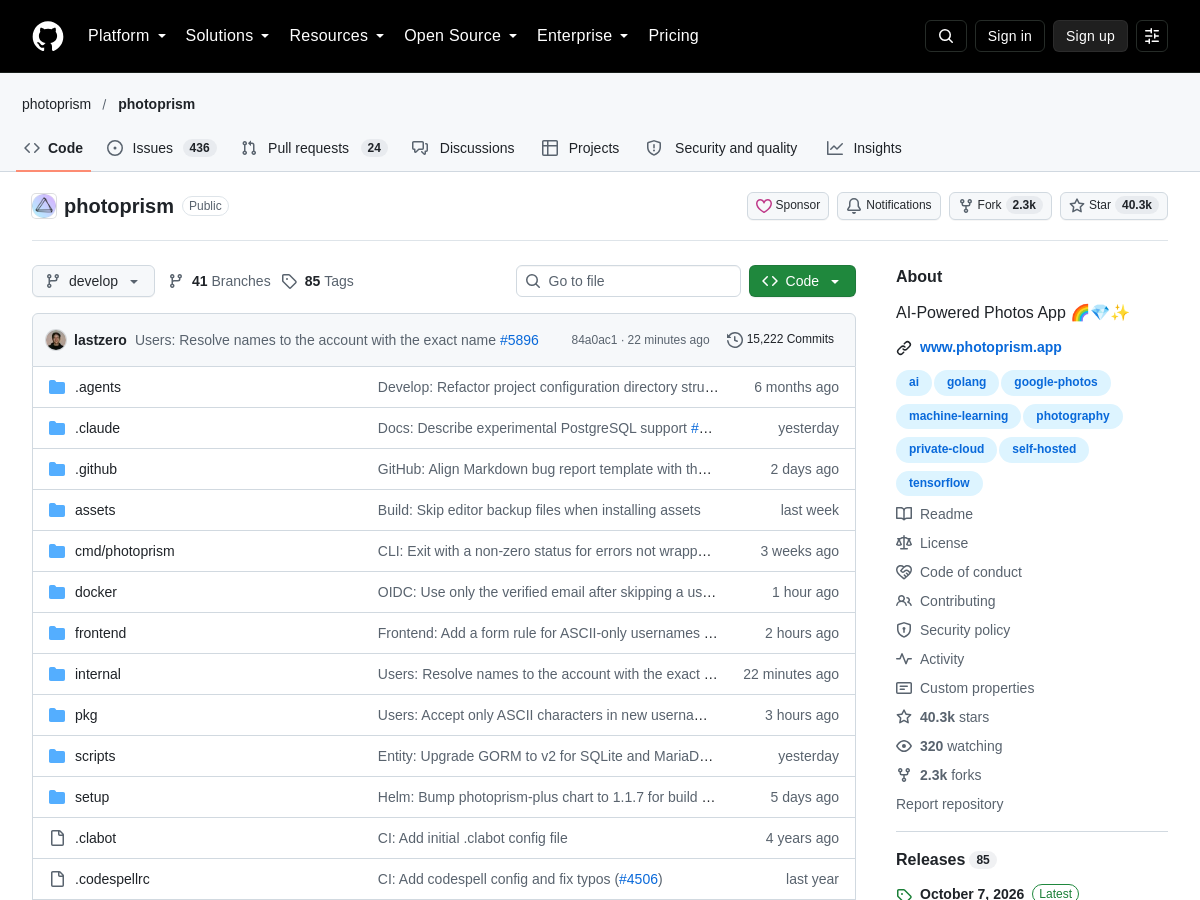Open the Pricing link in header

(x=673, y=36)
